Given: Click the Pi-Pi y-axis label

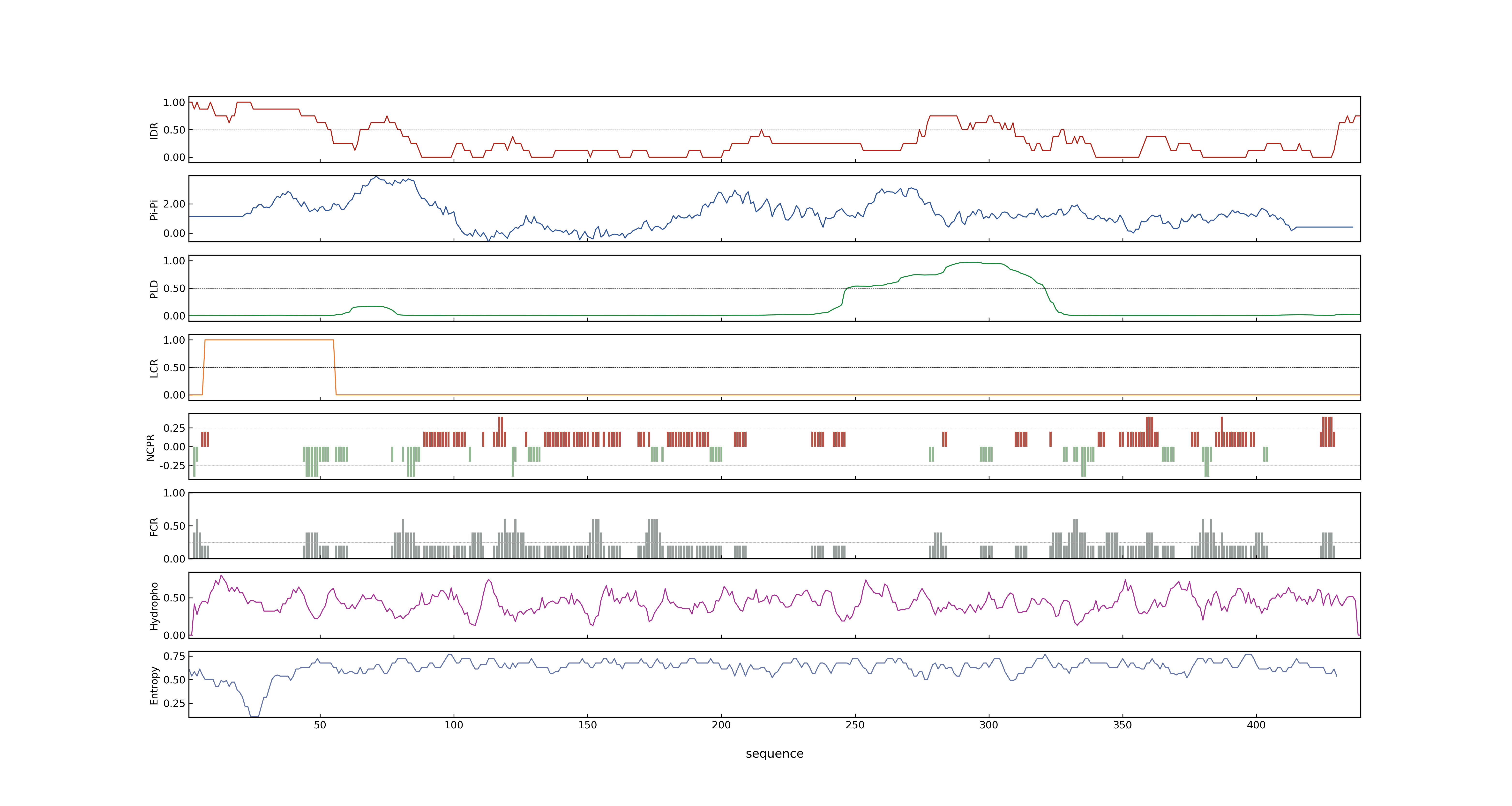Looking at the screenshot, I should 154,209.
